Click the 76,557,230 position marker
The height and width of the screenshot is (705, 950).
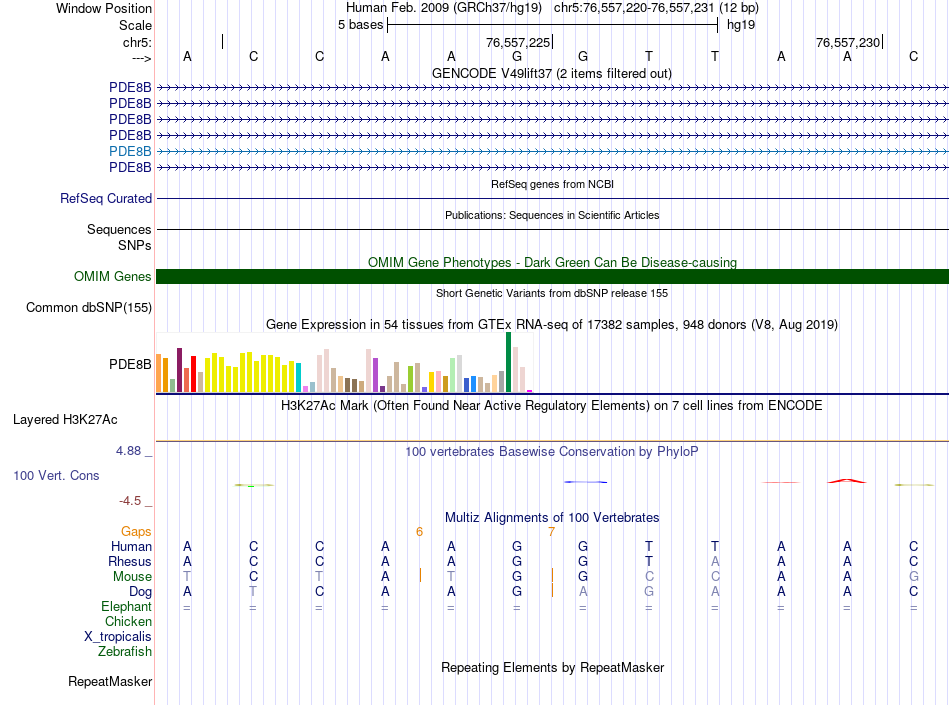pyautogui.click(x=848, y=43)
